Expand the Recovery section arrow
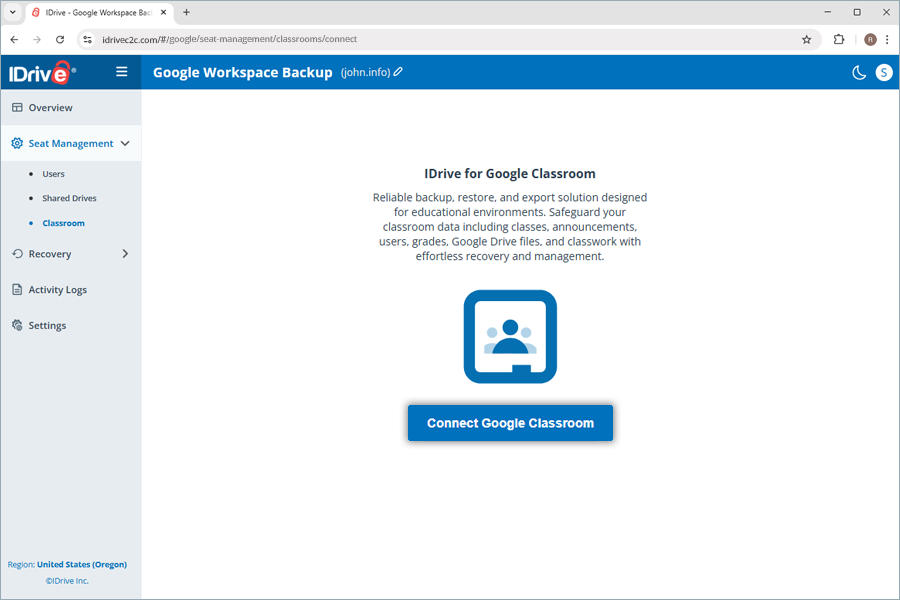The image size is (900, 600). [125, 254]
